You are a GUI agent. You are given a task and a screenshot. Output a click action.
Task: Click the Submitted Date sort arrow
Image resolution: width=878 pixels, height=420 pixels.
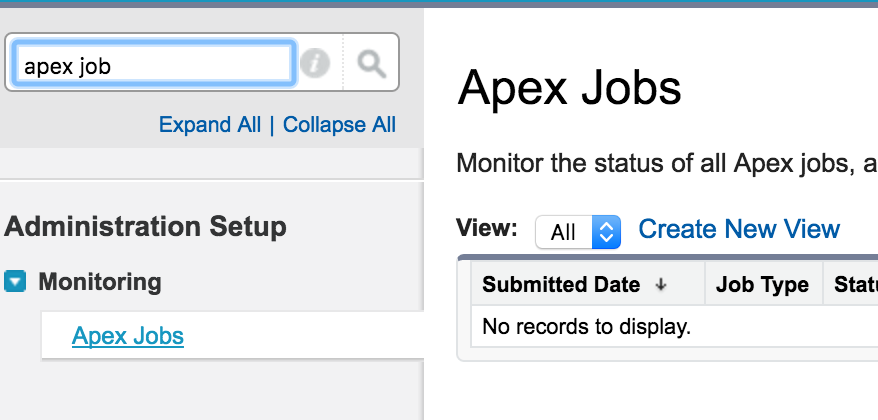point(661,285)
